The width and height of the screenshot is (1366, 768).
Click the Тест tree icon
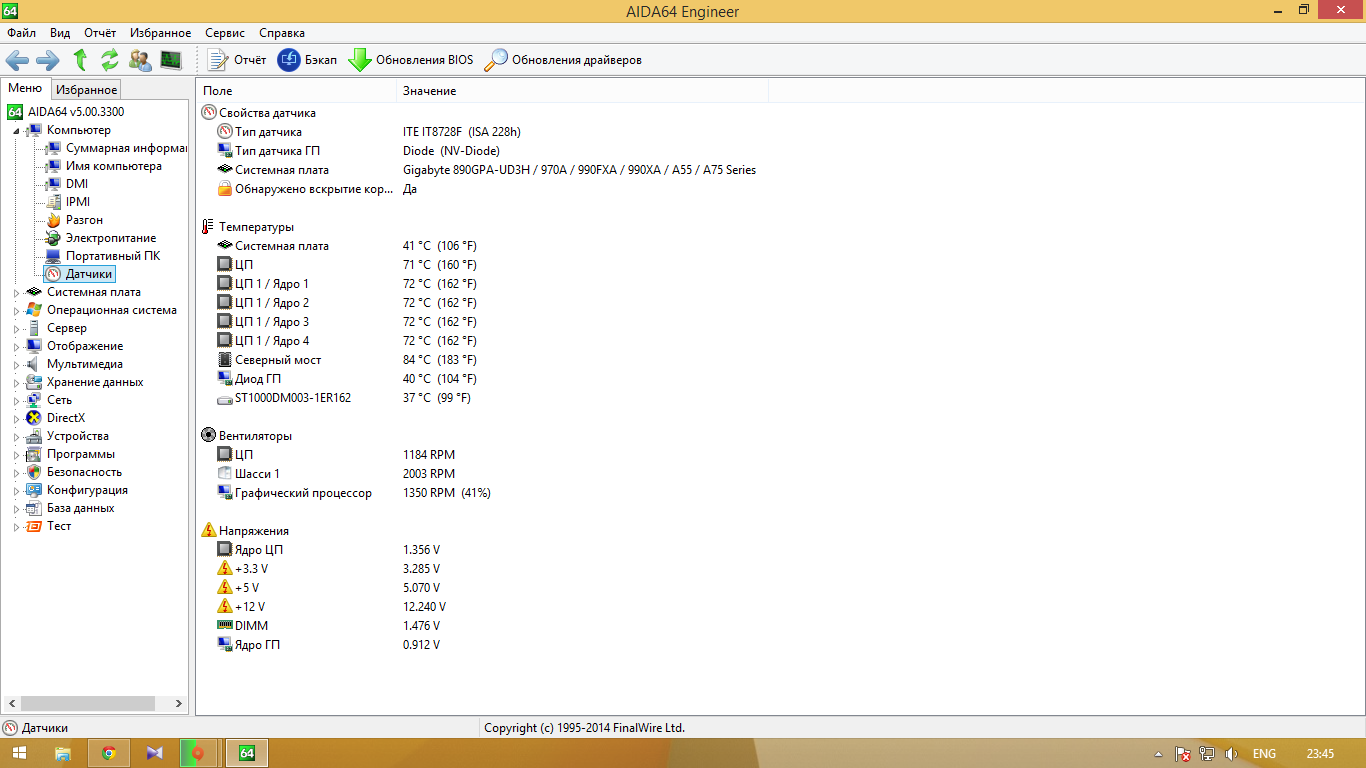click(x=34, y=526)
